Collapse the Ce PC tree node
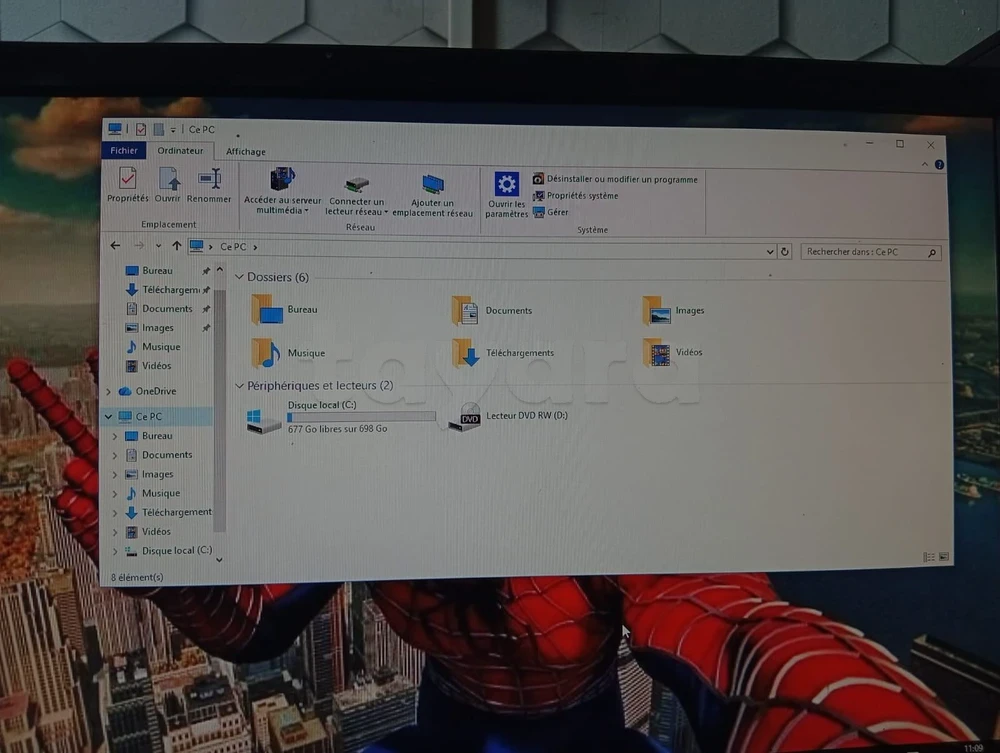The image size is (1000, 753). (x=108, y=416)
